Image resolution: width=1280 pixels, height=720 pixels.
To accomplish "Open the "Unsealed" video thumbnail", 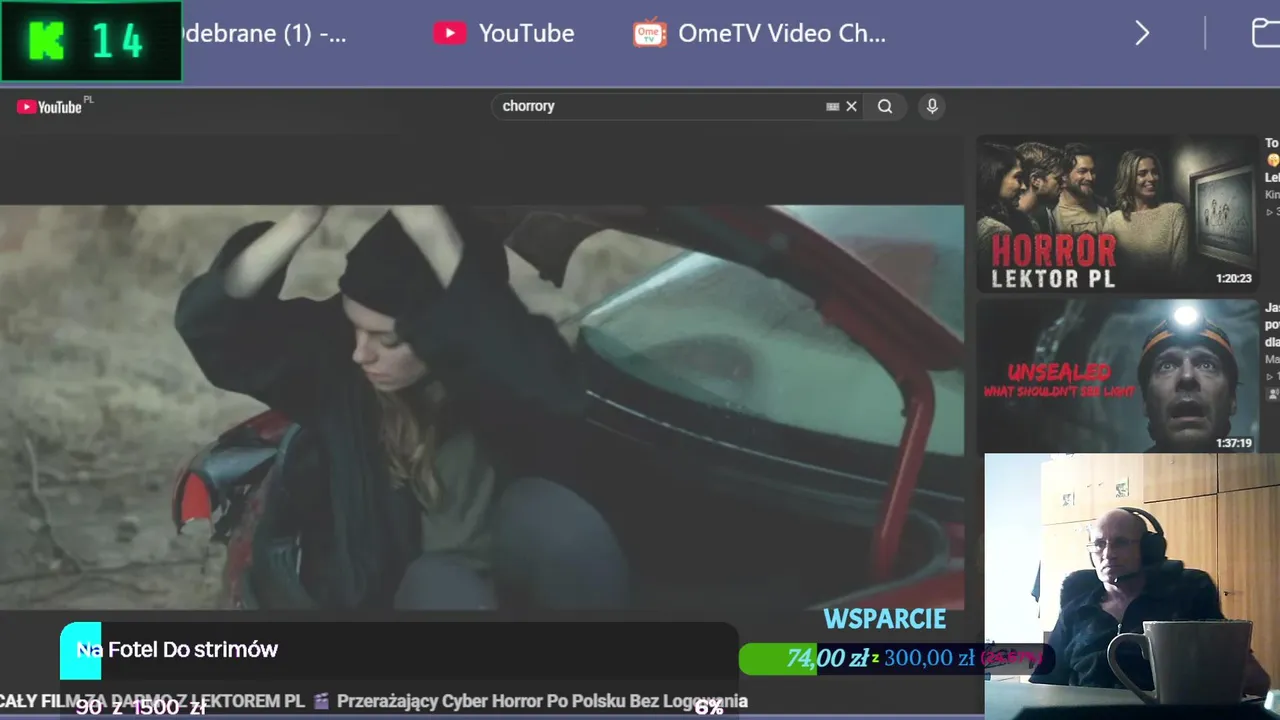I will point(1117,376).
